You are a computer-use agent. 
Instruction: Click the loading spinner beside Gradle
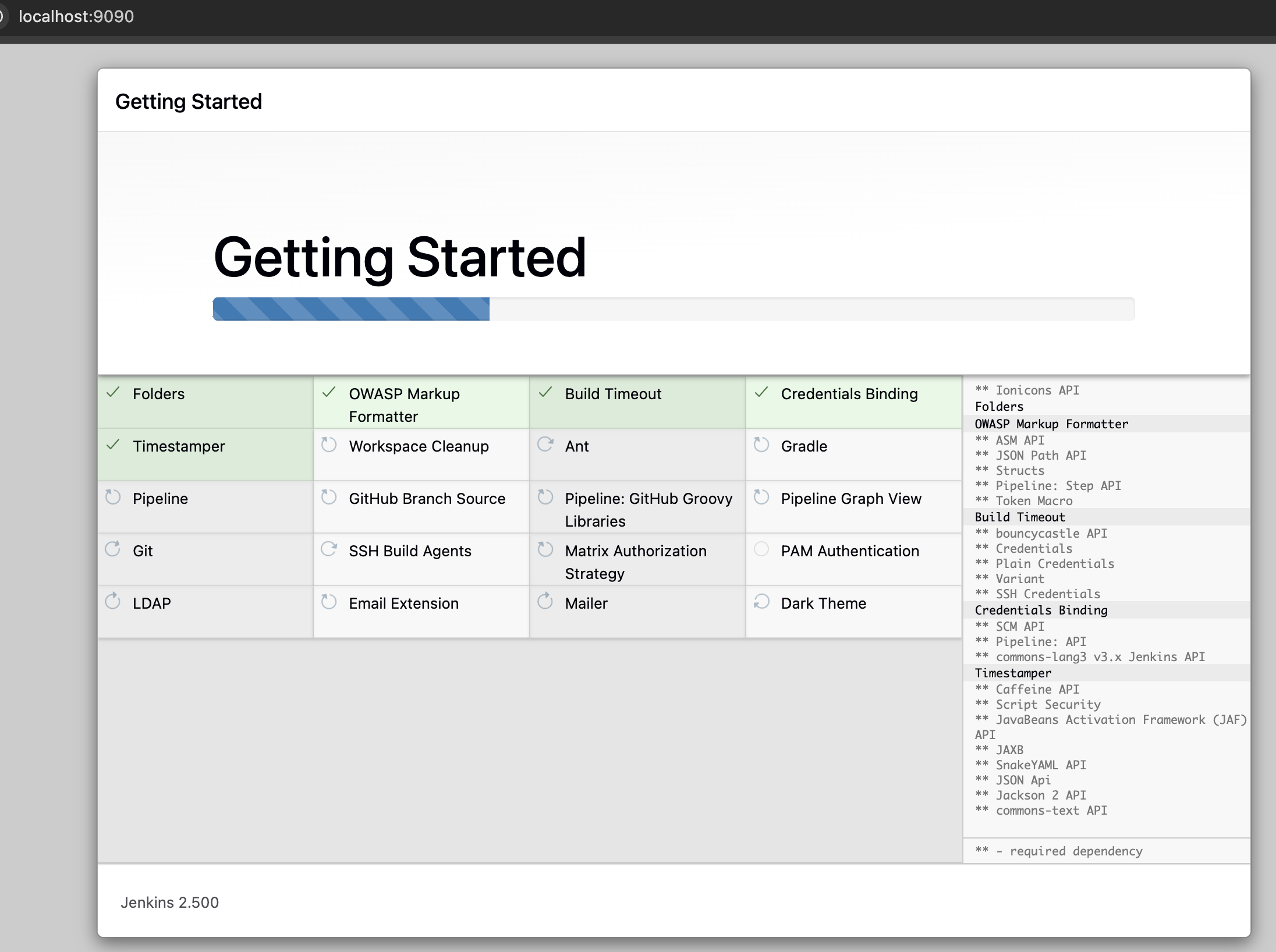761,445
